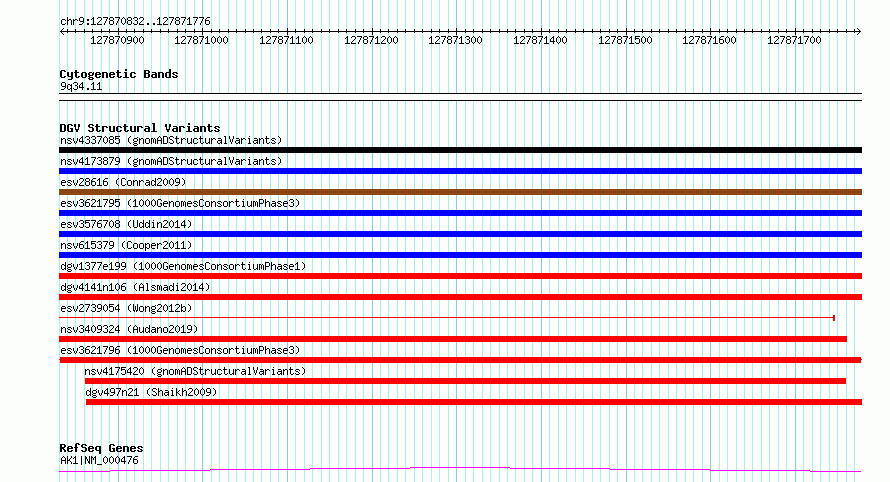The image size is (890, 482).
Task: Click ruler position label 127871400
Action: click(x=540, y=40)
